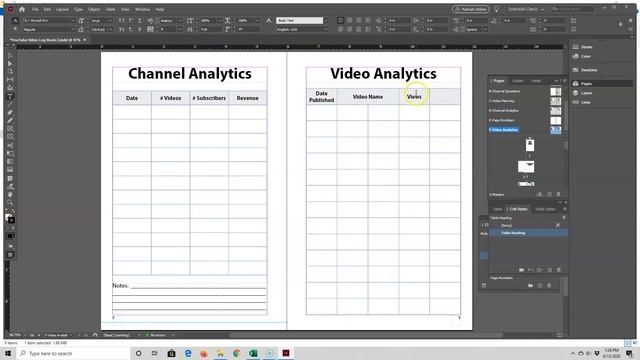640x360 pixels.
Task: Toggle All Caps formatting
Action: pos(122,20)
